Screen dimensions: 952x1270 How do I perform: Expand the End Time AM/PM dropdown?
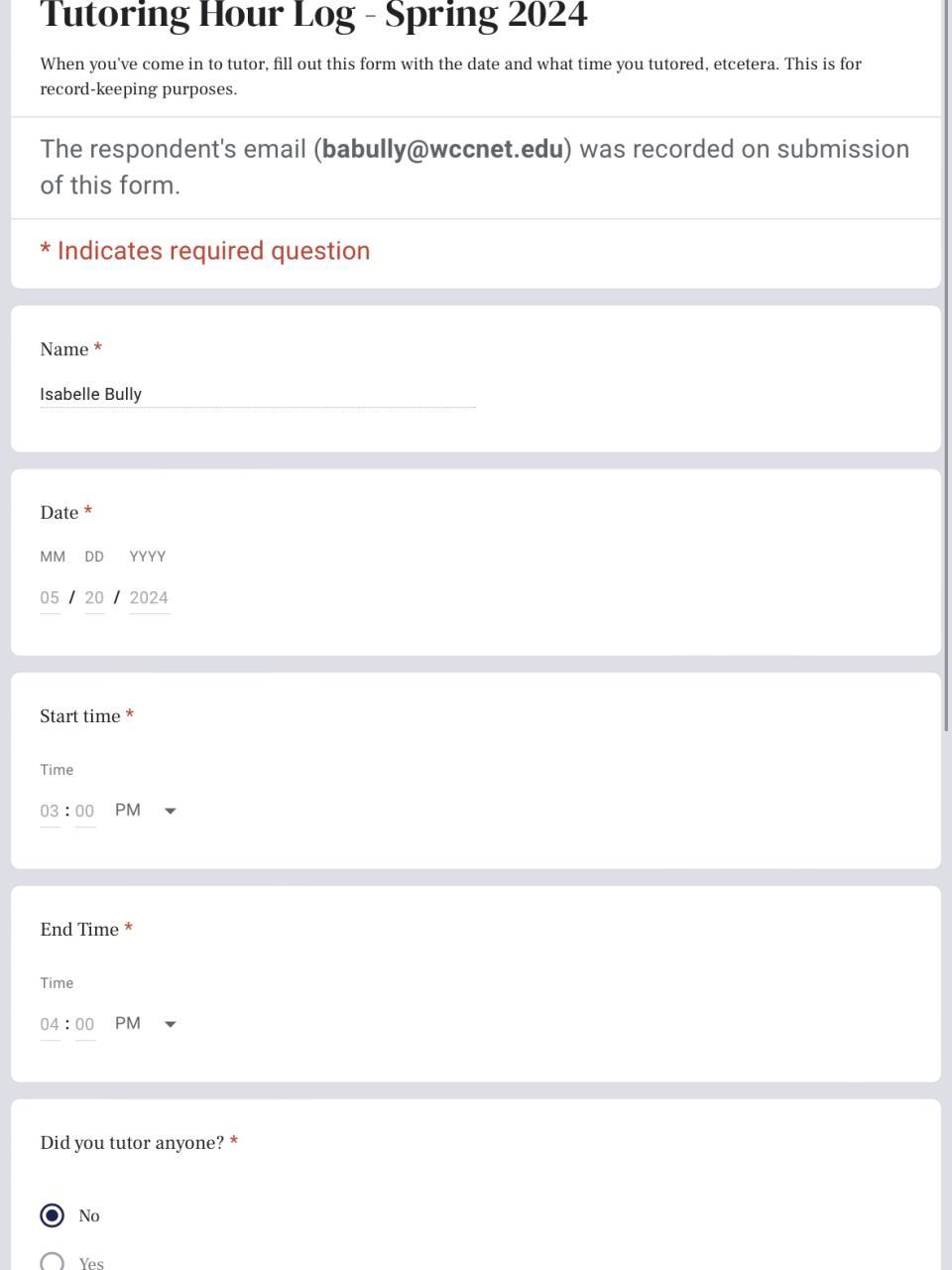(x=146, y=1024)
